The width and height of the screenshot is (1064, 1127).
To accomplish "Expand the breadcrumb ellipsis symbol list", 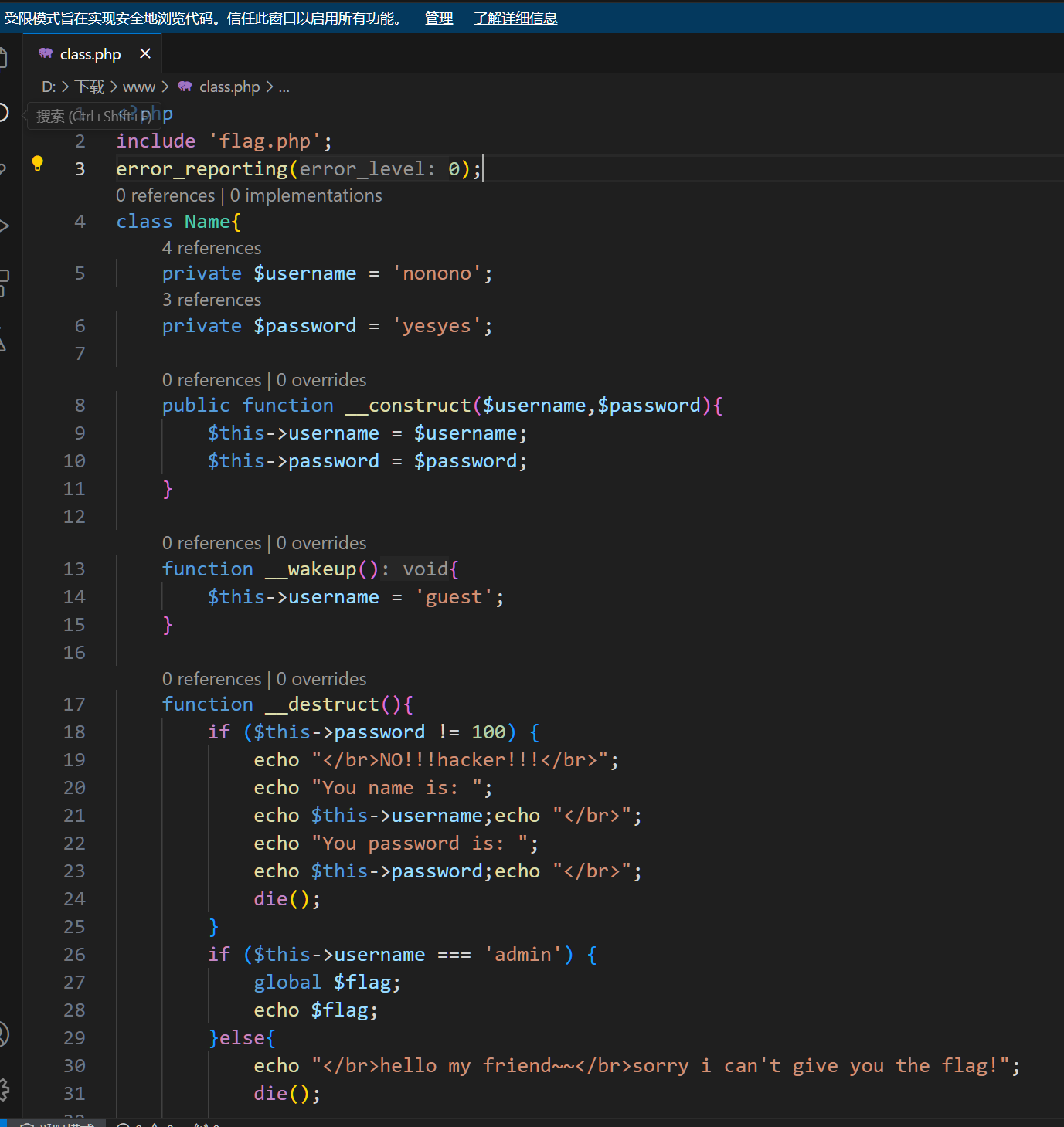I will 284,87.
